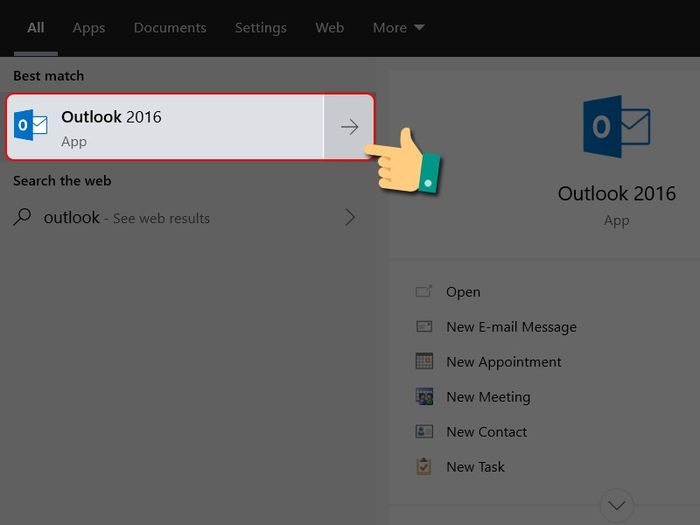Click the New Appointment calendar icon
Screen dimensions: 700x525
424,361
